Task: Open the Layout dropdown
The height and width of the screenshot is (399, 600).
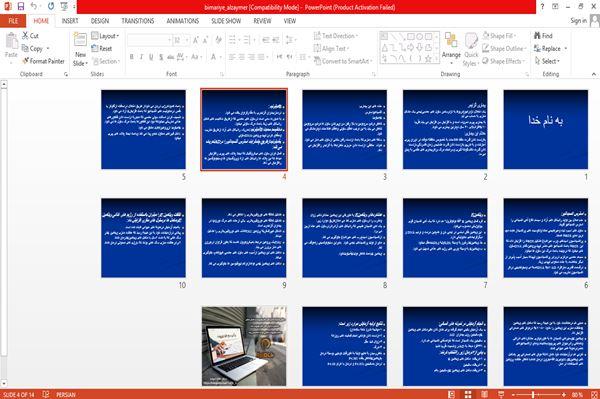Action: tap(105, 36)
